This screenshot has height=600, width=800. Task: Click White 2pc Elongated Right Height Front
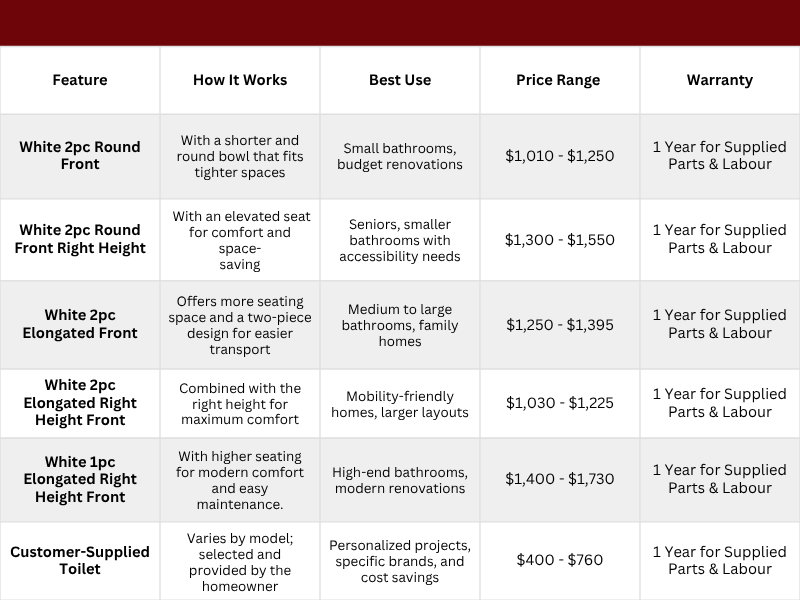[80, 403]
